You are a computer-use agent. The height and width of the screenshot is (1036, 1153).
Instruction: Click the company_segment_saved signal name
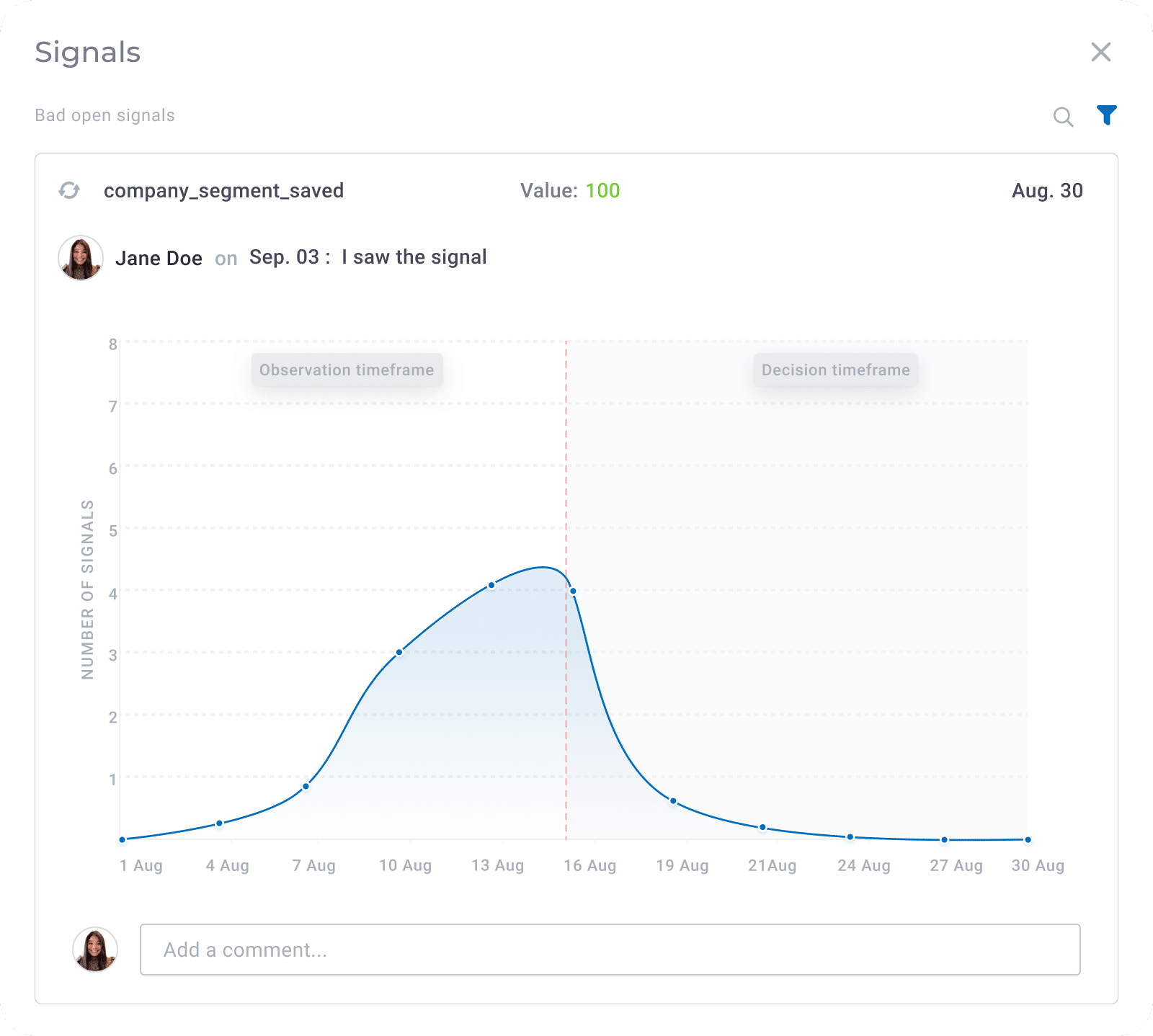pos(224,190)
